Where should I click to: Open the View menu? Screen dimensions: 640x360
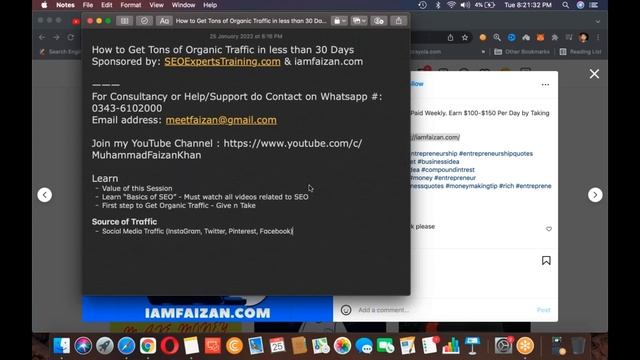[156, 5]
